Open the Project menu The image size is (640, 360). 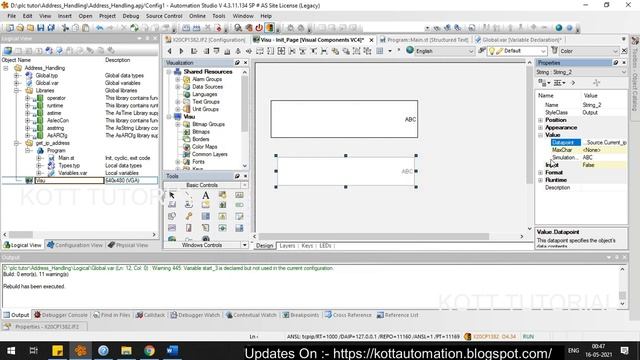click(107, 16)
